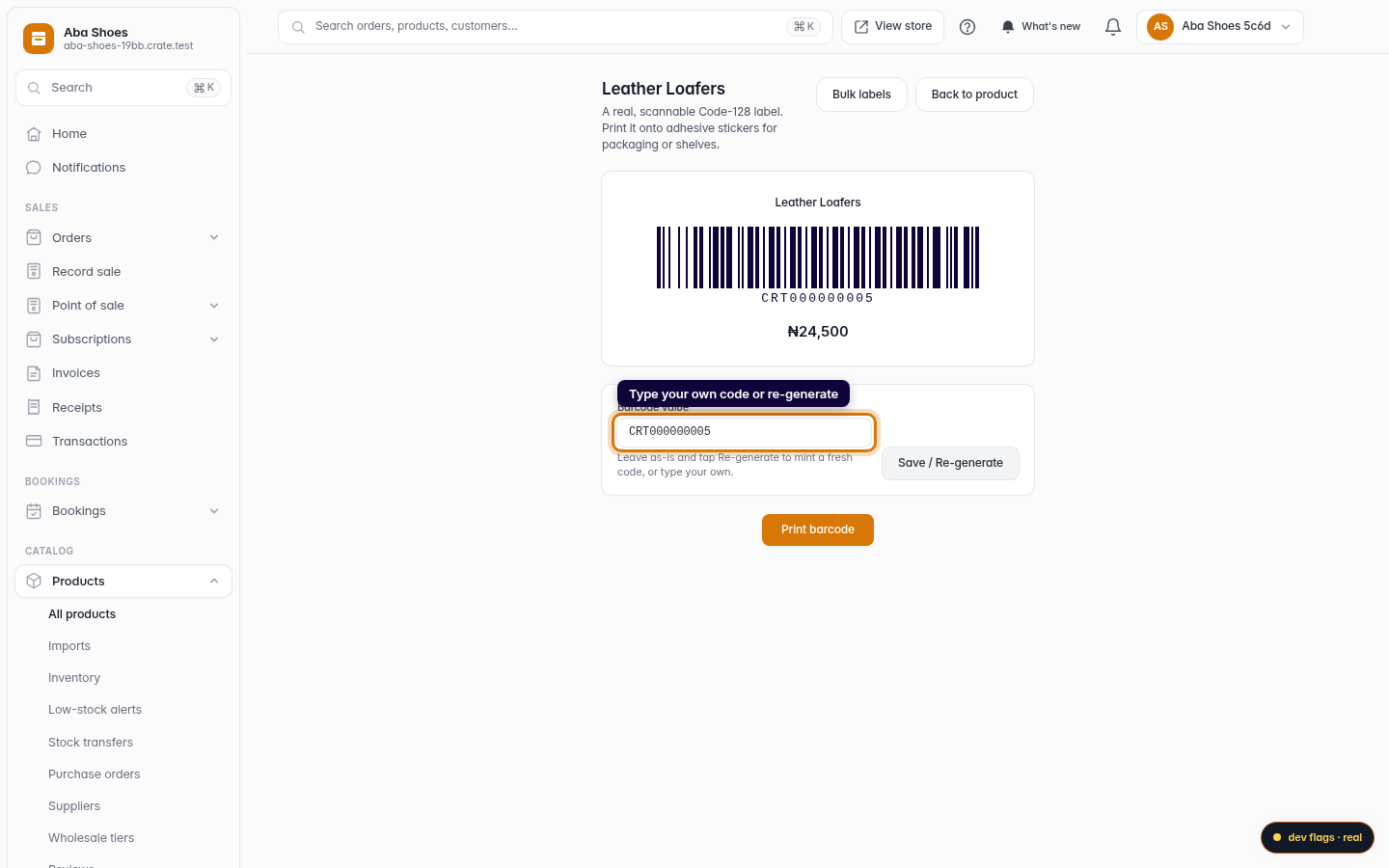Go to Record sale

pyautogui.click(x=123, y=271)
